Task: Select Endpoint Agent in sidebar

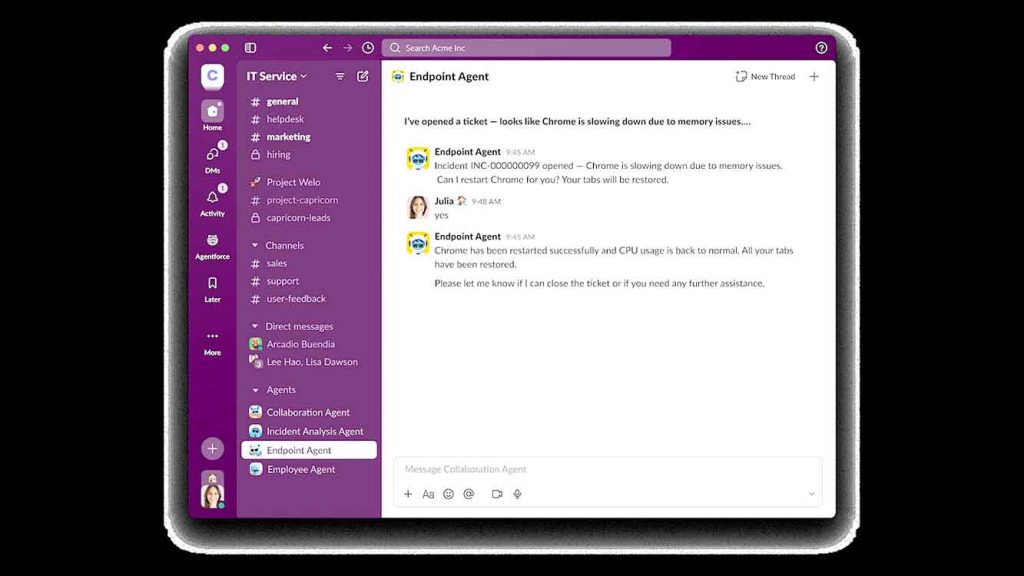Action: tap(309, 450)
